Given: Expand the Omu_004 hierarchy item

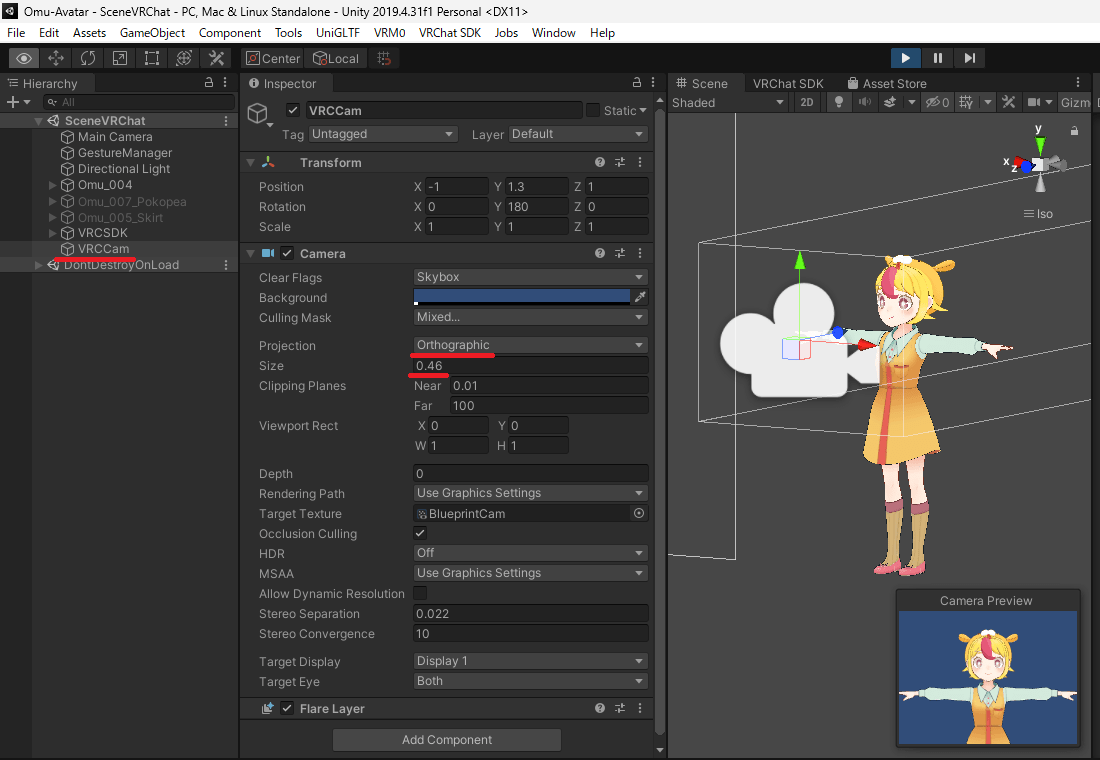Looking at the screenshot, I should click(53, 185).
